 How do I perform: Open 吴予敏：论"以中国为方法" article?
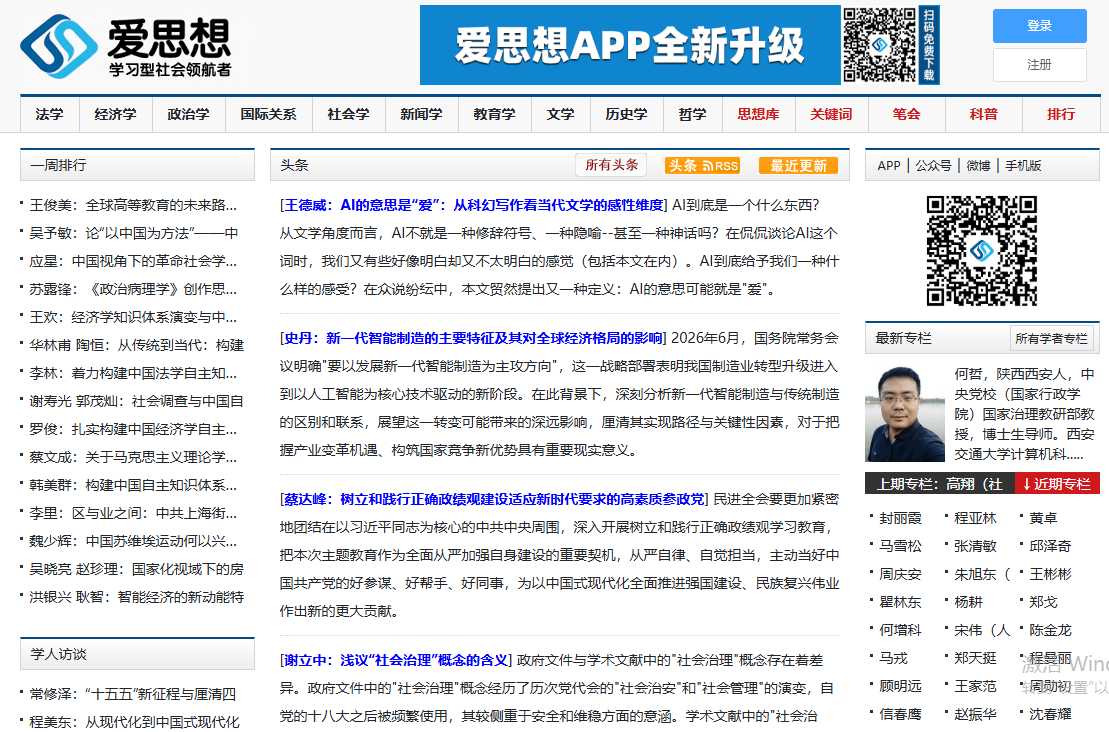[x=134, y=233]
